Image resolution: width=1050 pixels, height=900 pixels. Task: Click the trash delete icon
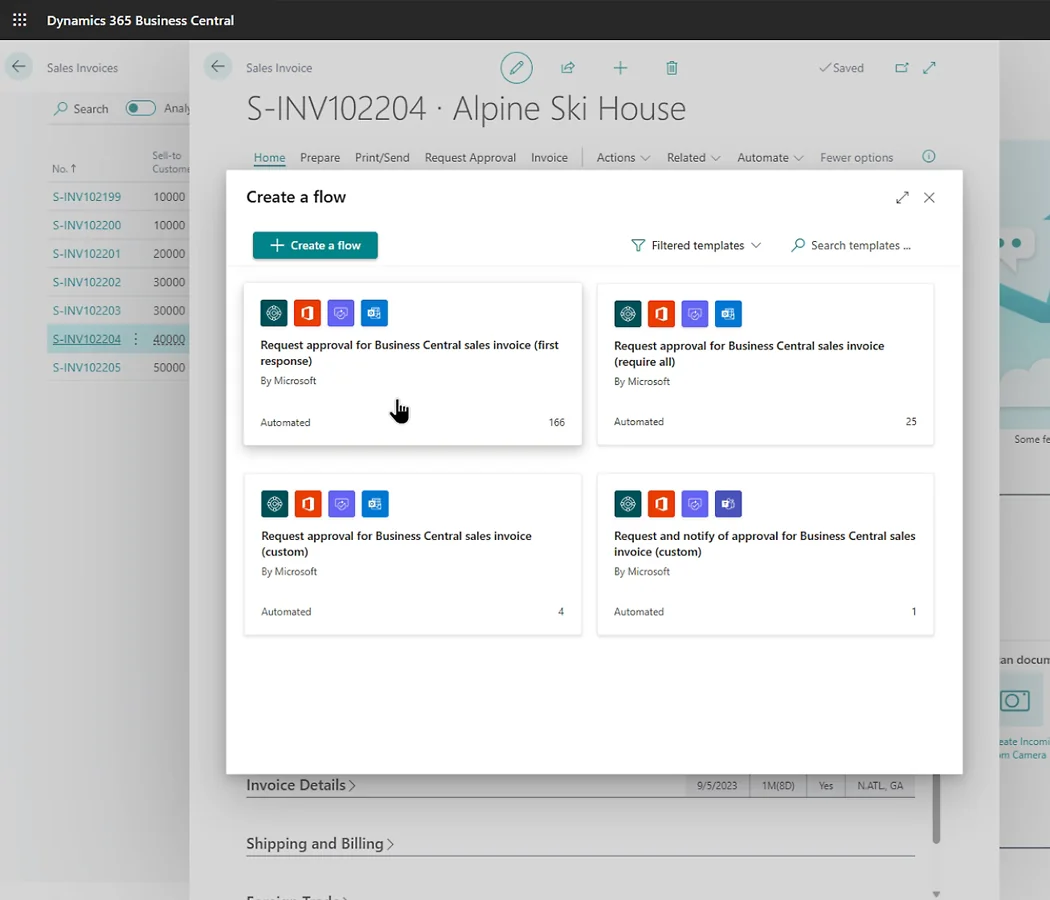[x=672, y=68]
